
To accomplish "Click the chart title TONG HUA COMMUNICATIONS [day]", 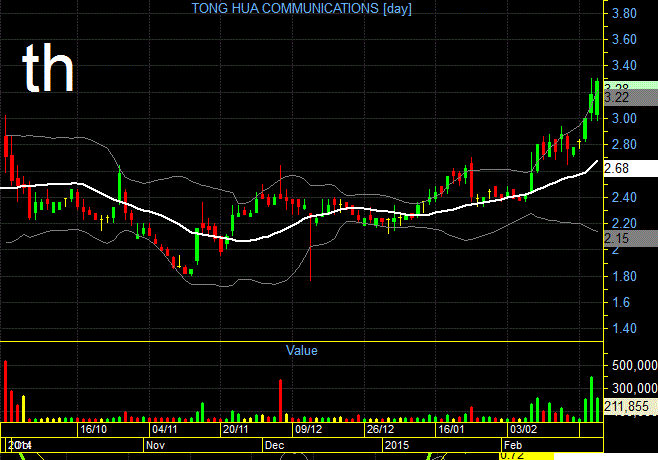I will (301, 8).
